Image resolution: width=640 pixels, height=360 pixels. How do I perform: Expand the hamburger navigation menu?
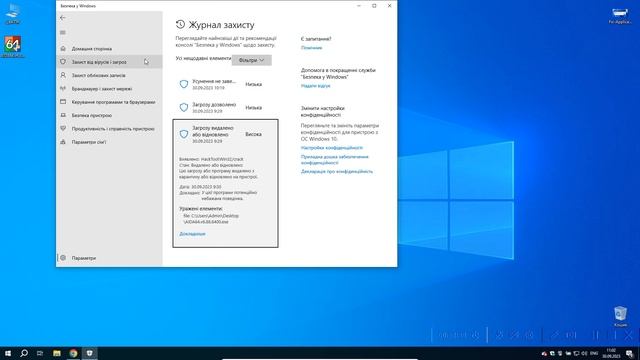point(62,32)
